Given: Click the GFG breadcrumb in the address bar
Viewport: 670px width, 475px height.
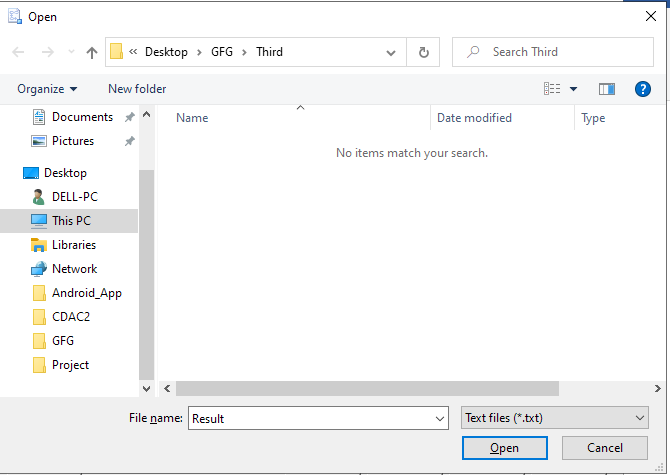Looking at the screenshot, I should (x=221, y=52).
